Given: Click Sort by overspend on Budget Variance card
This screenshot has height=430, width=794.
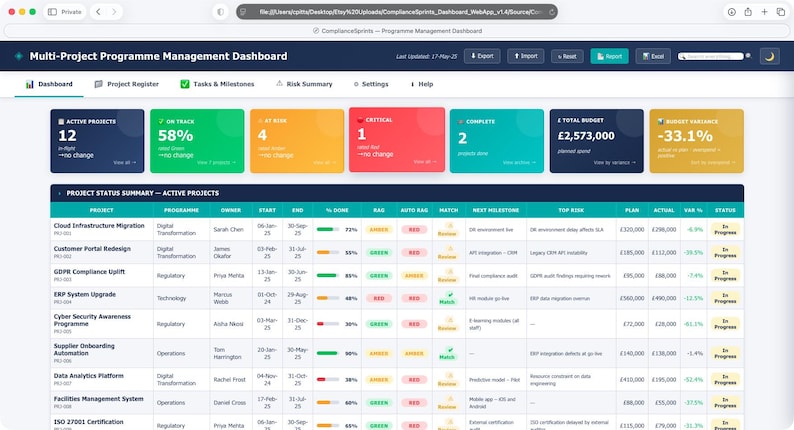Looking at the screenshot, I should [x=713, y=163].
